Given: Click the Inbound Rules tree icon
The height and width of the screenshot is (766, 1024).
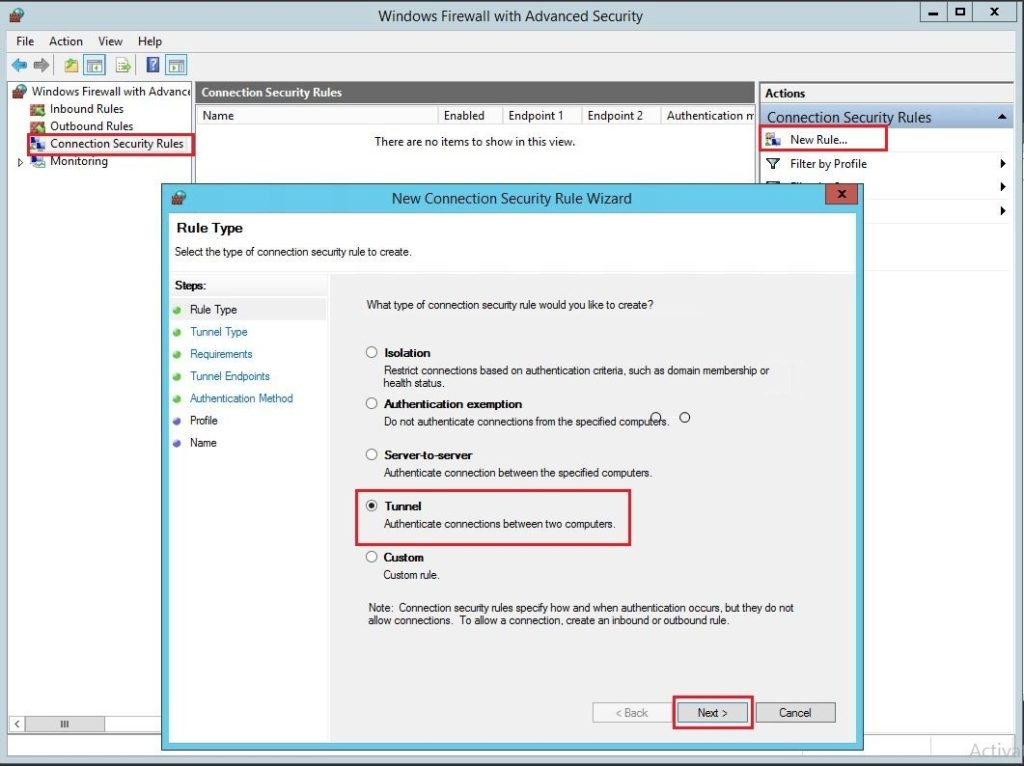Looking at the screenshot, I should pyautogui.click(x=38, y=109).
